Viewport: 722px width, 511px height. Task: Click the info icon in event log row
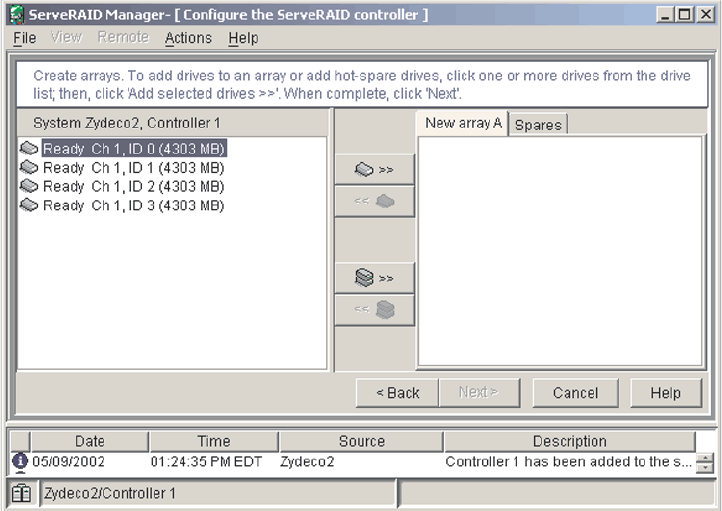(20, 461)
